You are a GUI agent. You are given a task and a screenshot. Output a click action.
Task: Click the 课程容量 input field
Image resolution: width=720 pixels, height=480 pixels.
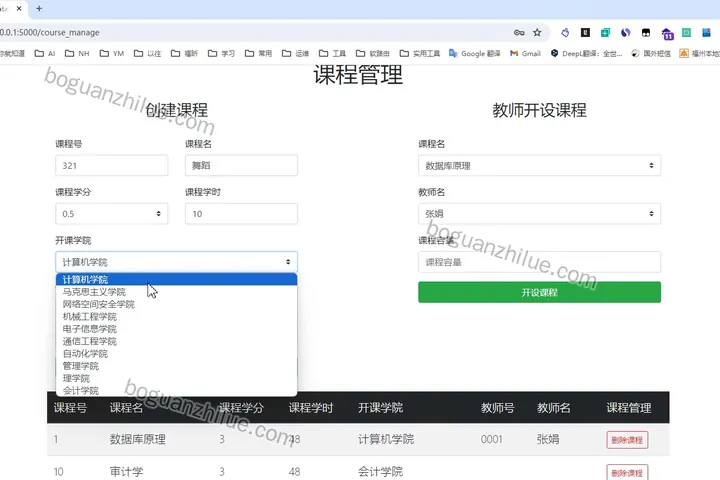539,262
